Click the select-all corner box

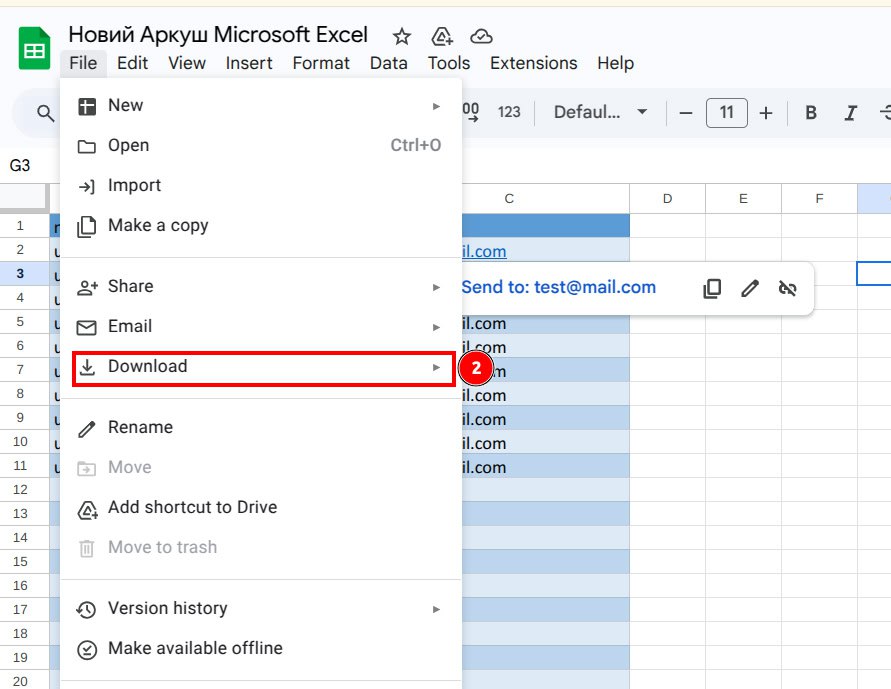(24, 197)
